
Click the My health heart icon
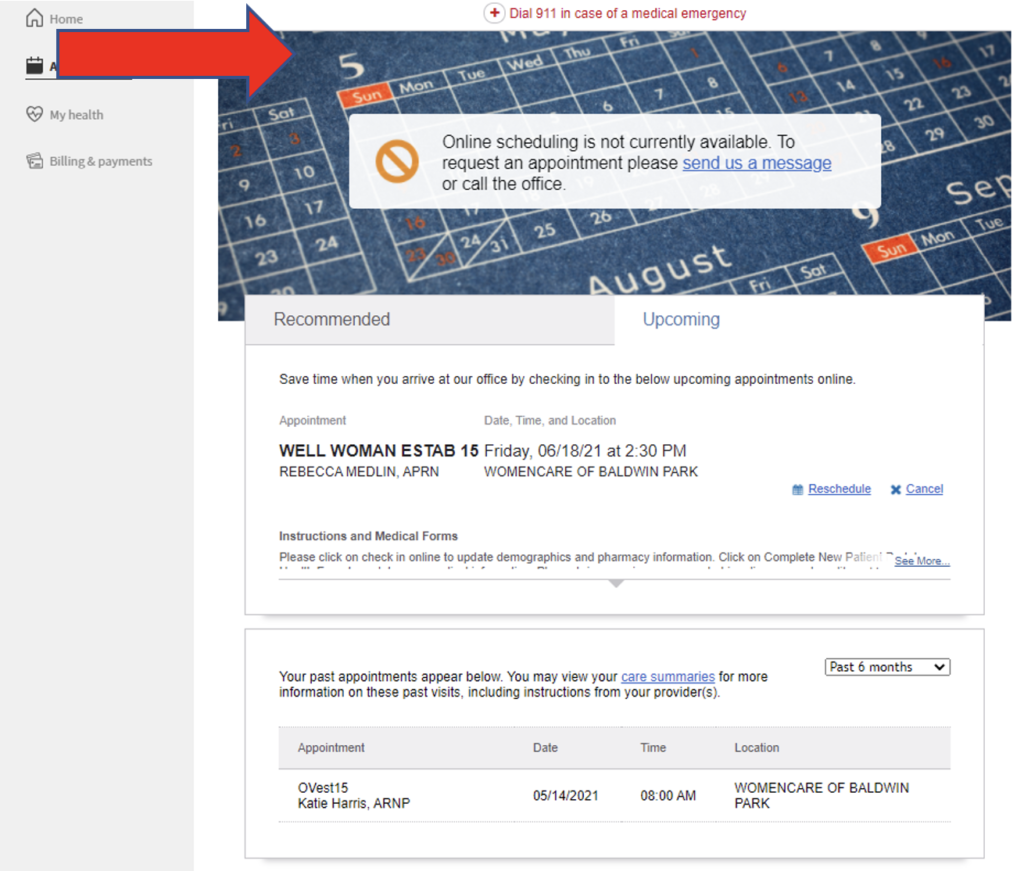click(35, 114)
